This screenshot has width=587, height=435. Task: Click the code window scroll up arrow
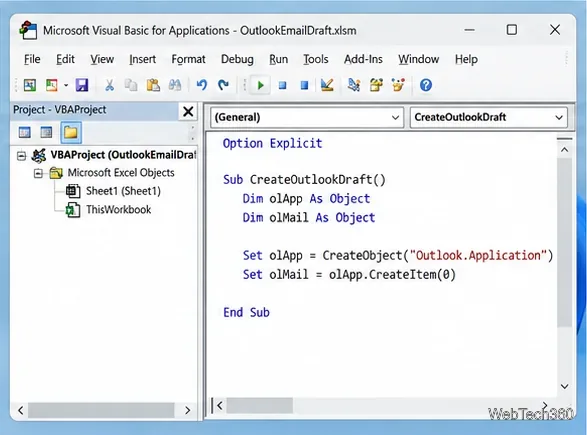[x=565, y=150]
